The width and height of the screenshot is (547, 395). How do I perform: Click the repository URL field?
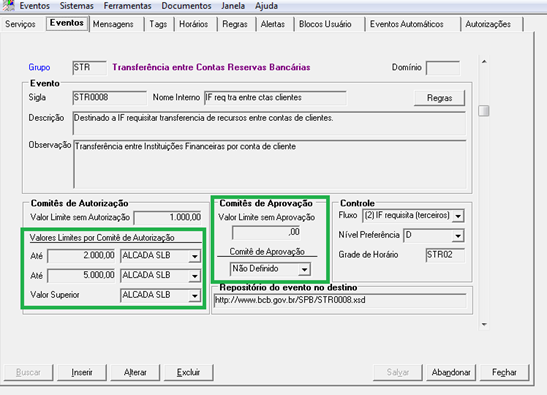pyautogui.click(x=339, y=300)
